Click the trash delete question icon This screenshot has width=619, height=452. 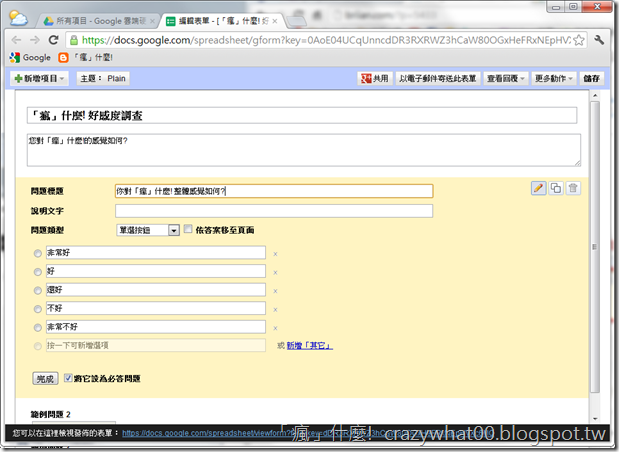[x=573, y=188]
